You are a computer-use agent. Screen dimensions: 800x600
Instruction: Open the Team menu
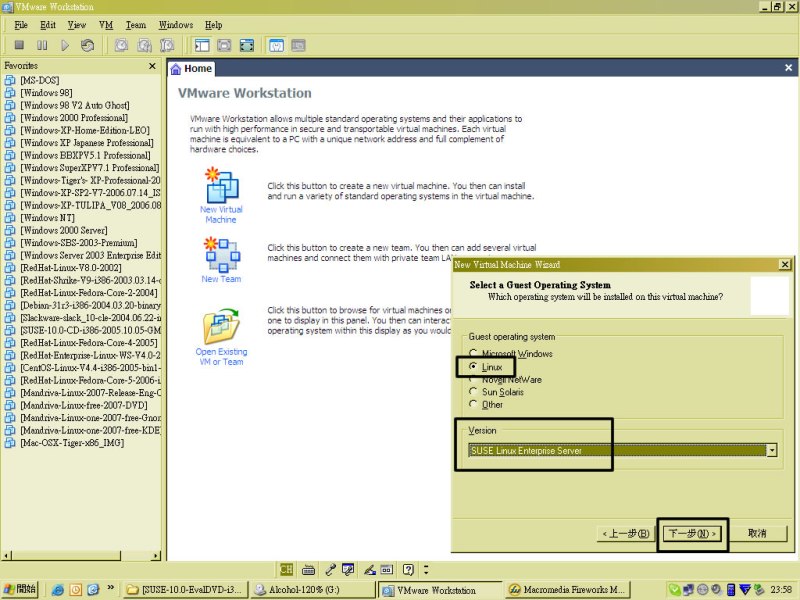(x=136, y=25)
